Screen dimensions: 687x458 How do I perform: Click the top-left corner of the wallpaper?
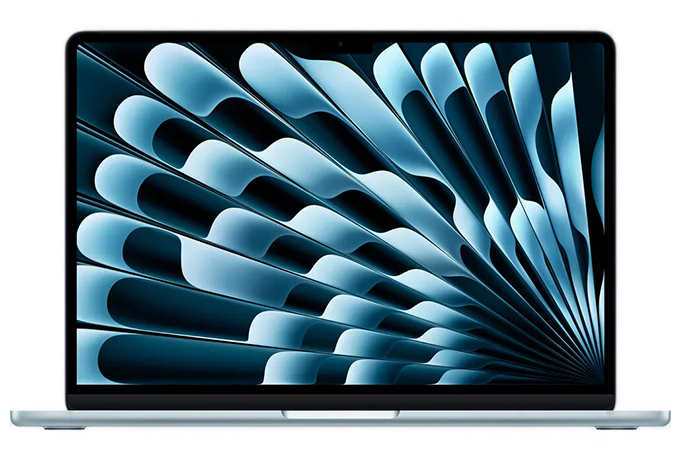(x=80, y=46)
